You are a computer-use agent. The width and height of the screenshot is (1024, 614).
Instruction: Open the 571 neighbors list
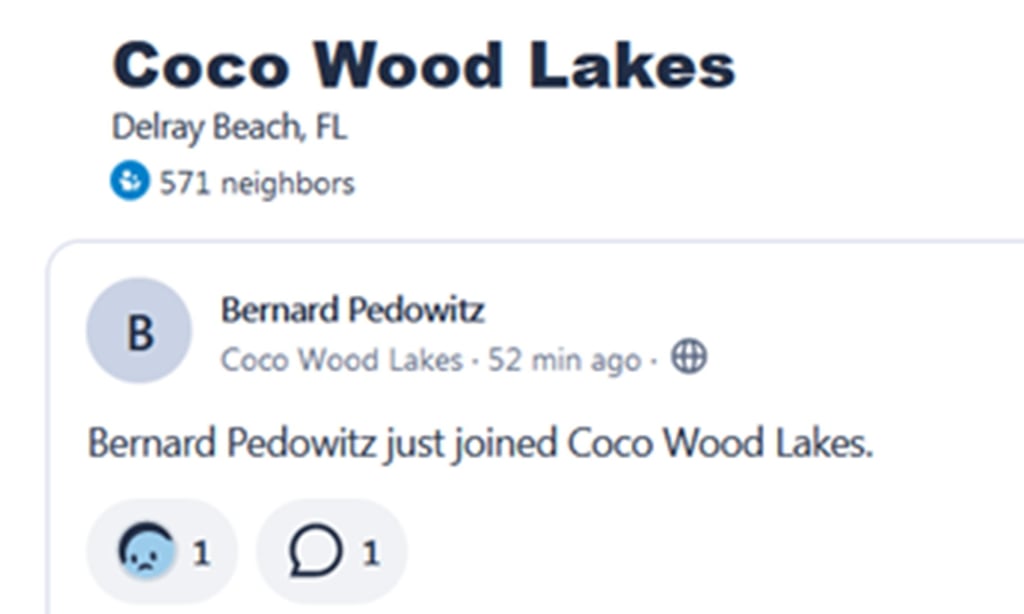click(x=257, y=184)
